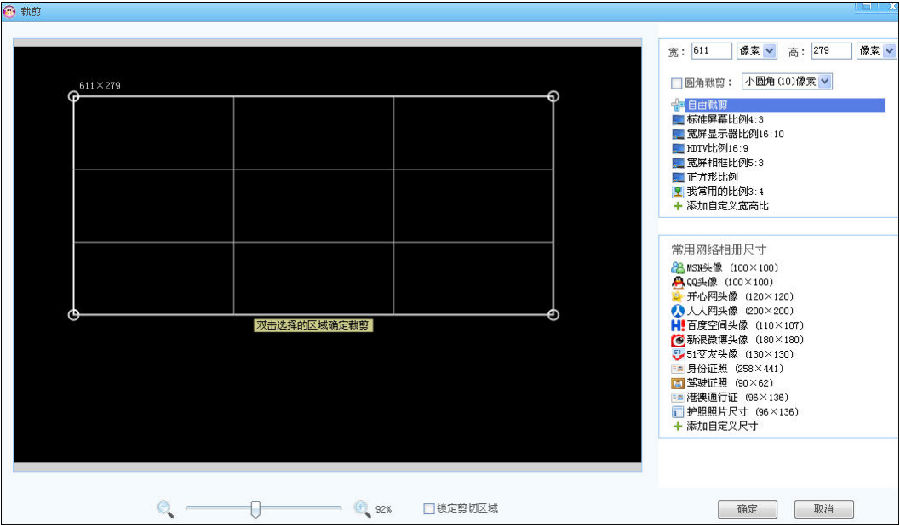Click the QQ penguin avatar icon

(x=678, y=282)
